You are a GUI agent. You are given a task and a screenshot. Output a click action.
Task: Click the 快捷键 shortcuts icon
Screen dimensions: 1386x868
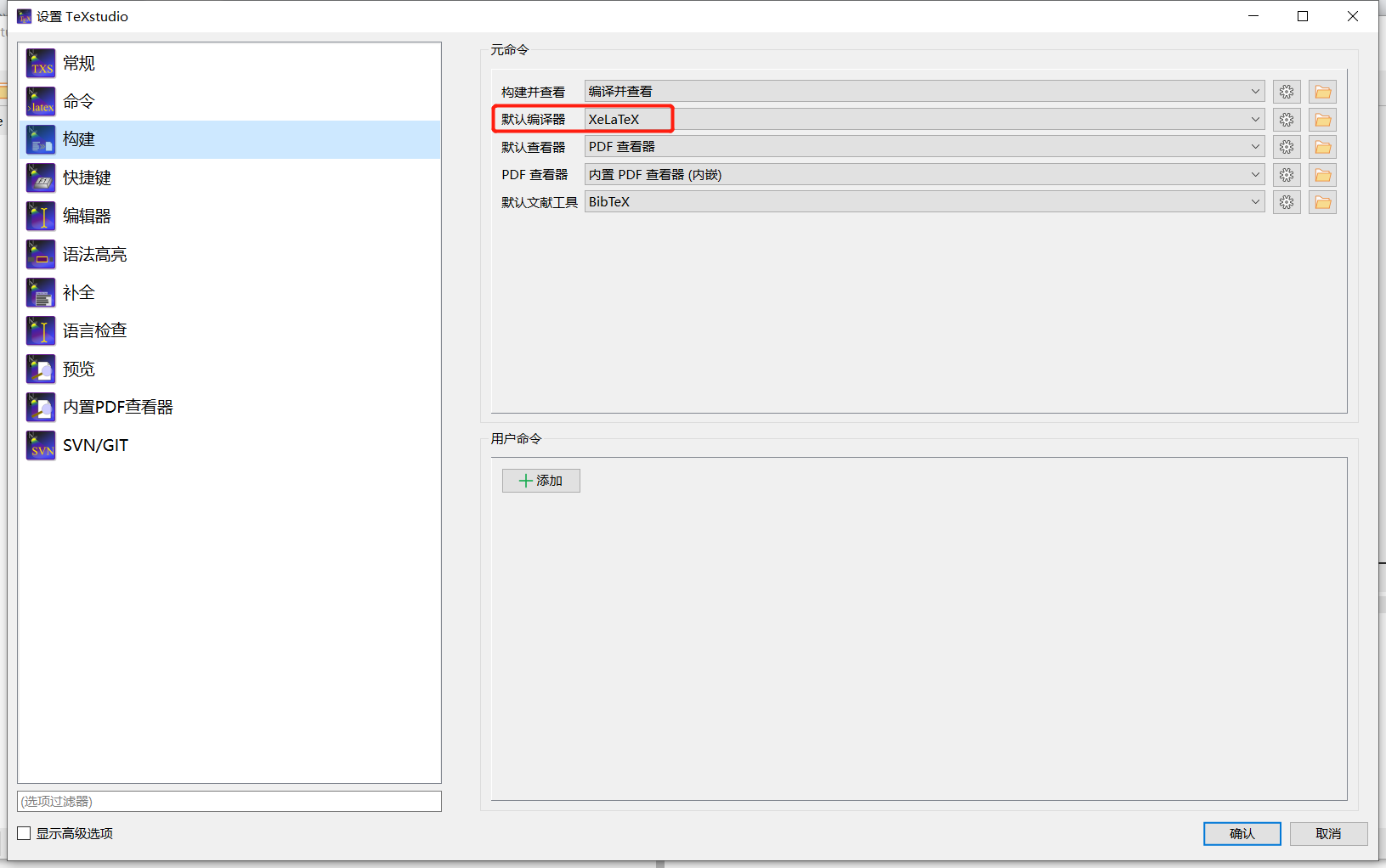41,178
